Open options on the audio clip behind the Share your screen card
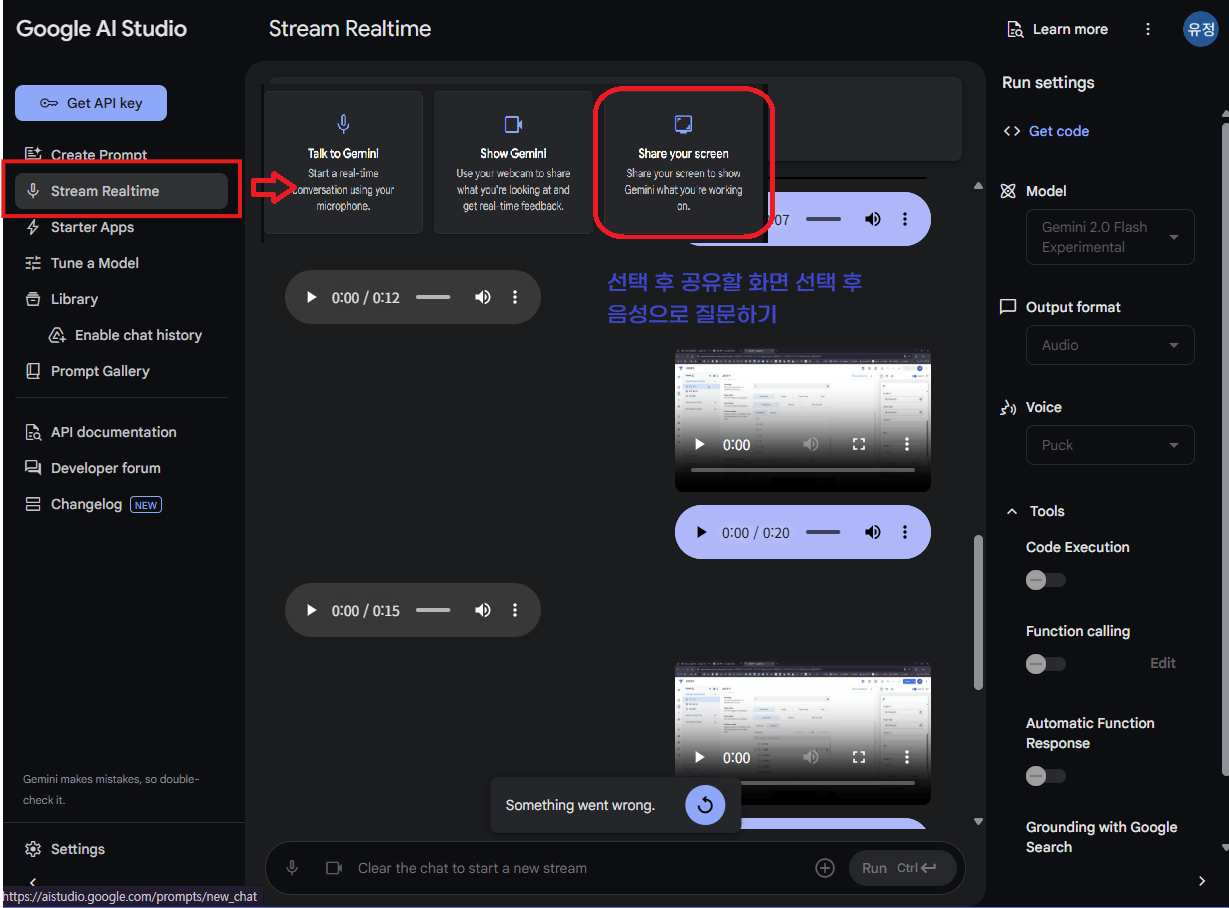 click(x=905, y=219)
